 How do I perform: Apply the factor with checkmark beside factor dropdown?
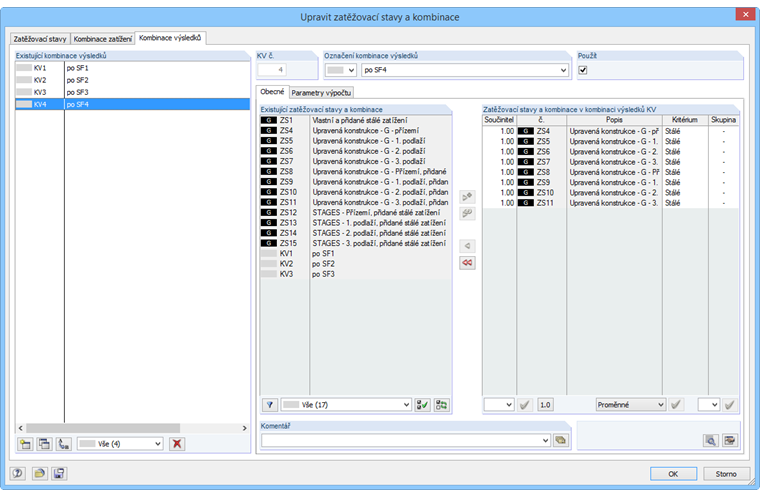tap(524, 405)
